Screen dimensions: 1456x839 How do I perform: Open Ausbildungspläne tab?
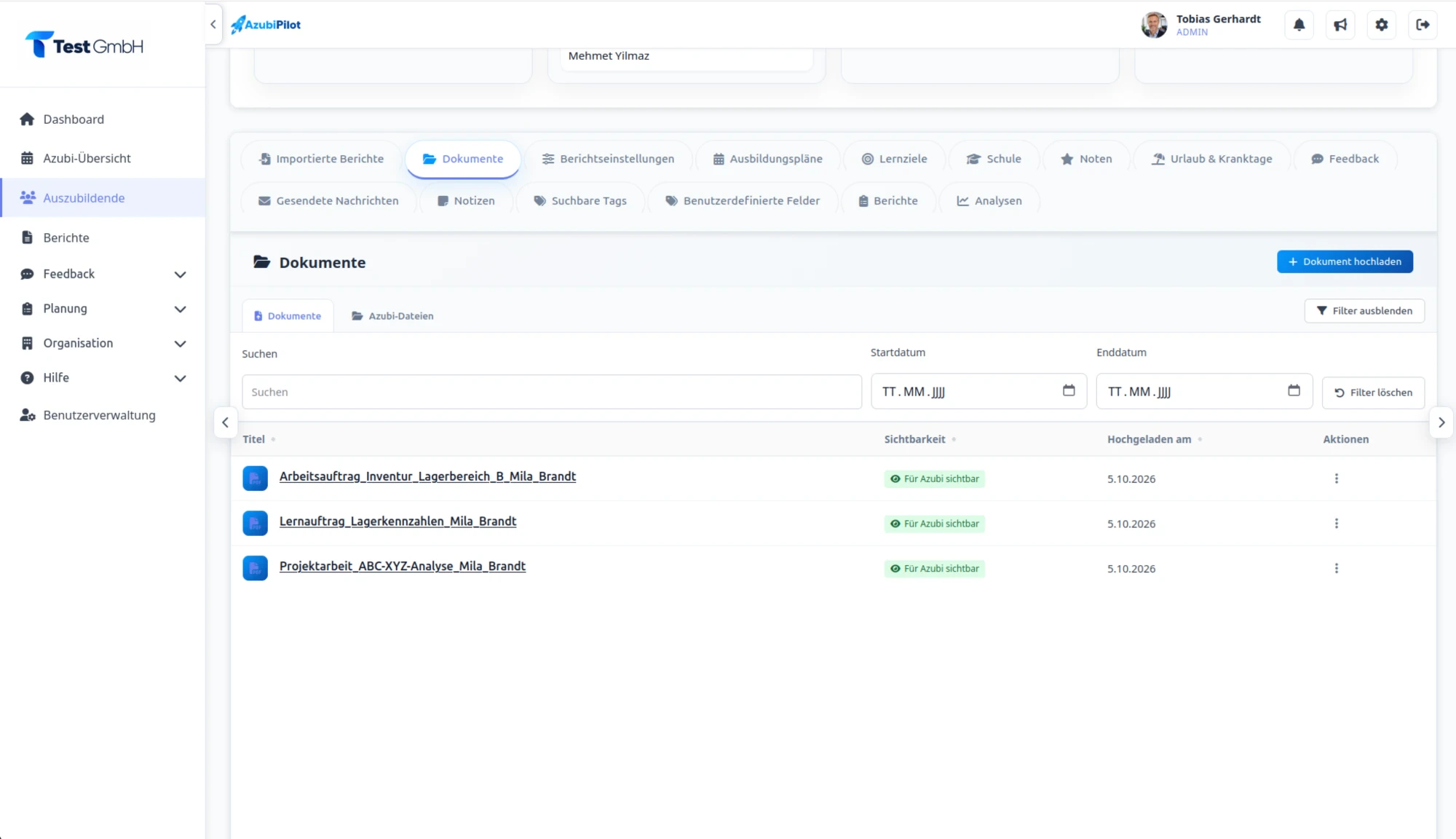click(767, 159)
